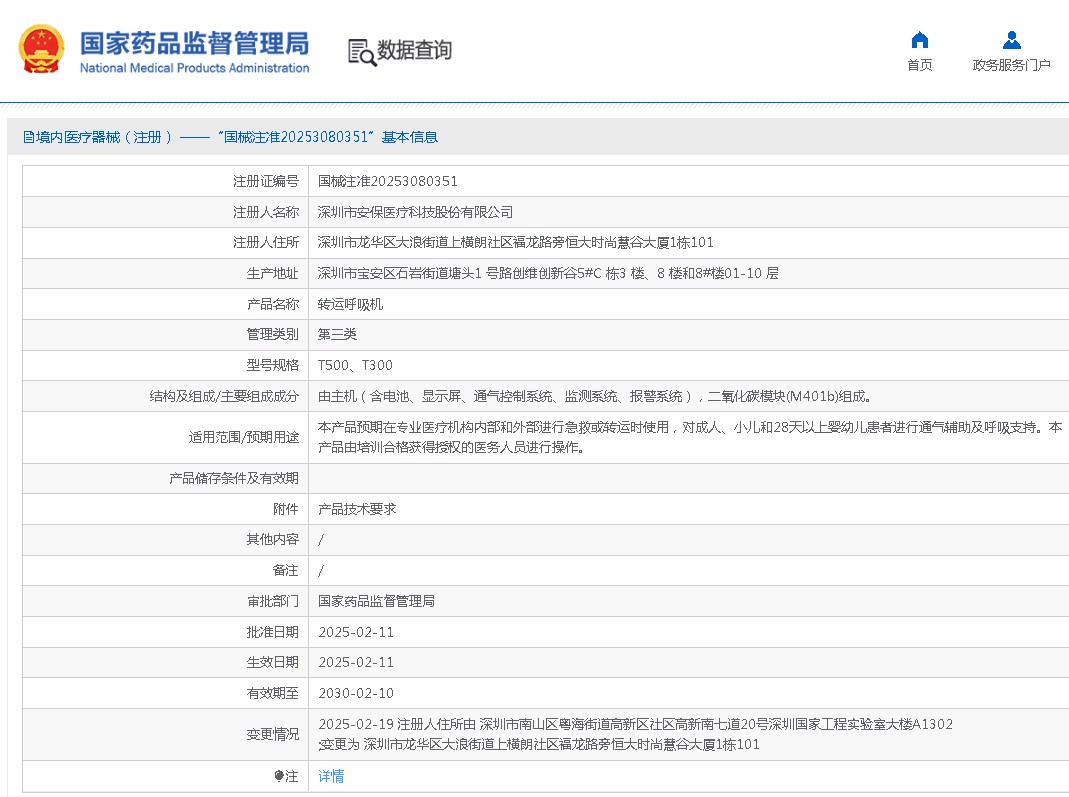Open the 详情 link
Image resolution: width=1069 pixels, height=797 pixels.
(331, 776)
